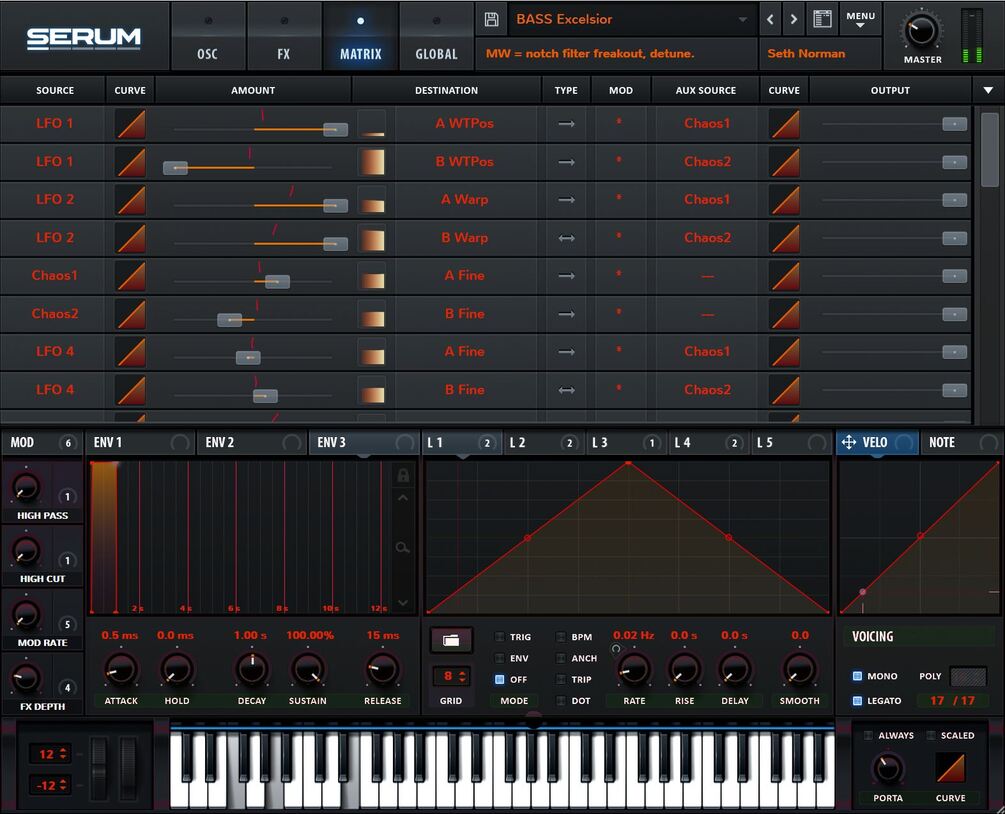
Task: Save preset with the floppy disk icon
Action: [x=492, y=19]
